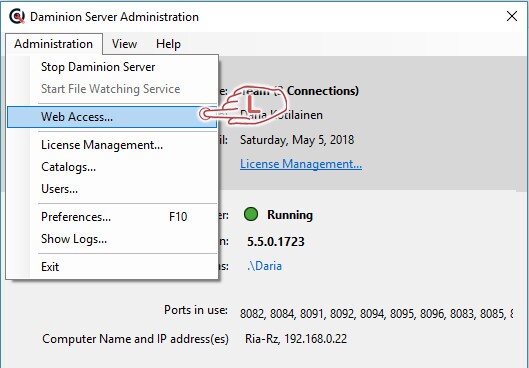Viewport: 529px width, 368px height.
Task: Click the Ria-Rz computer name text
Action: pos(262,339)
